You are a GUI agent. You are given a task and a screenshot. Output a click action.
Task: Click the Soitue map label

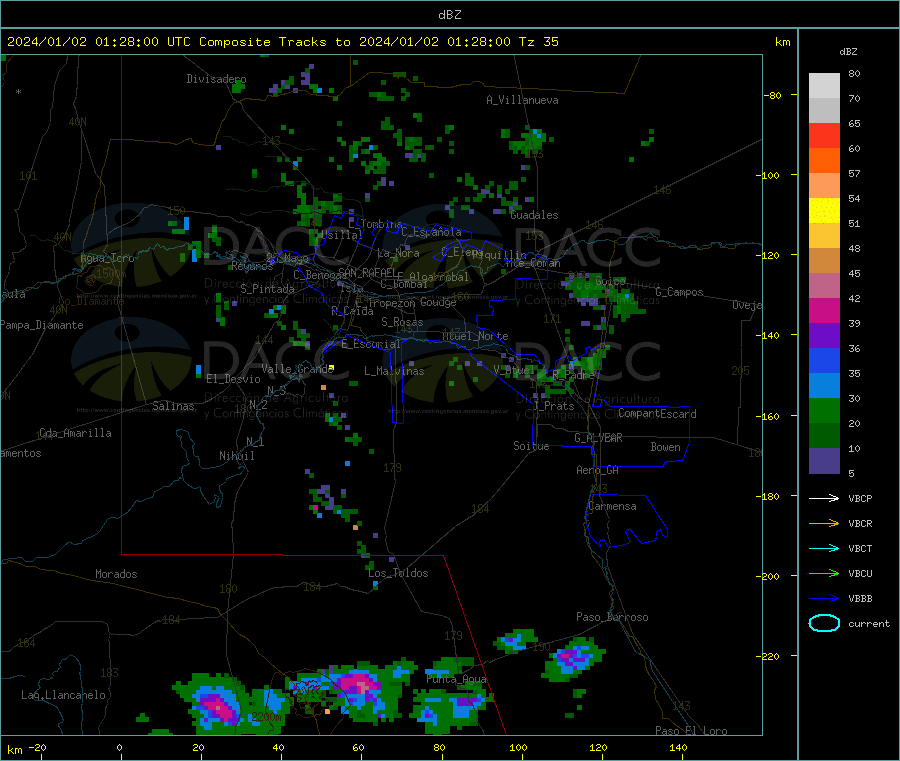(531, 446)
